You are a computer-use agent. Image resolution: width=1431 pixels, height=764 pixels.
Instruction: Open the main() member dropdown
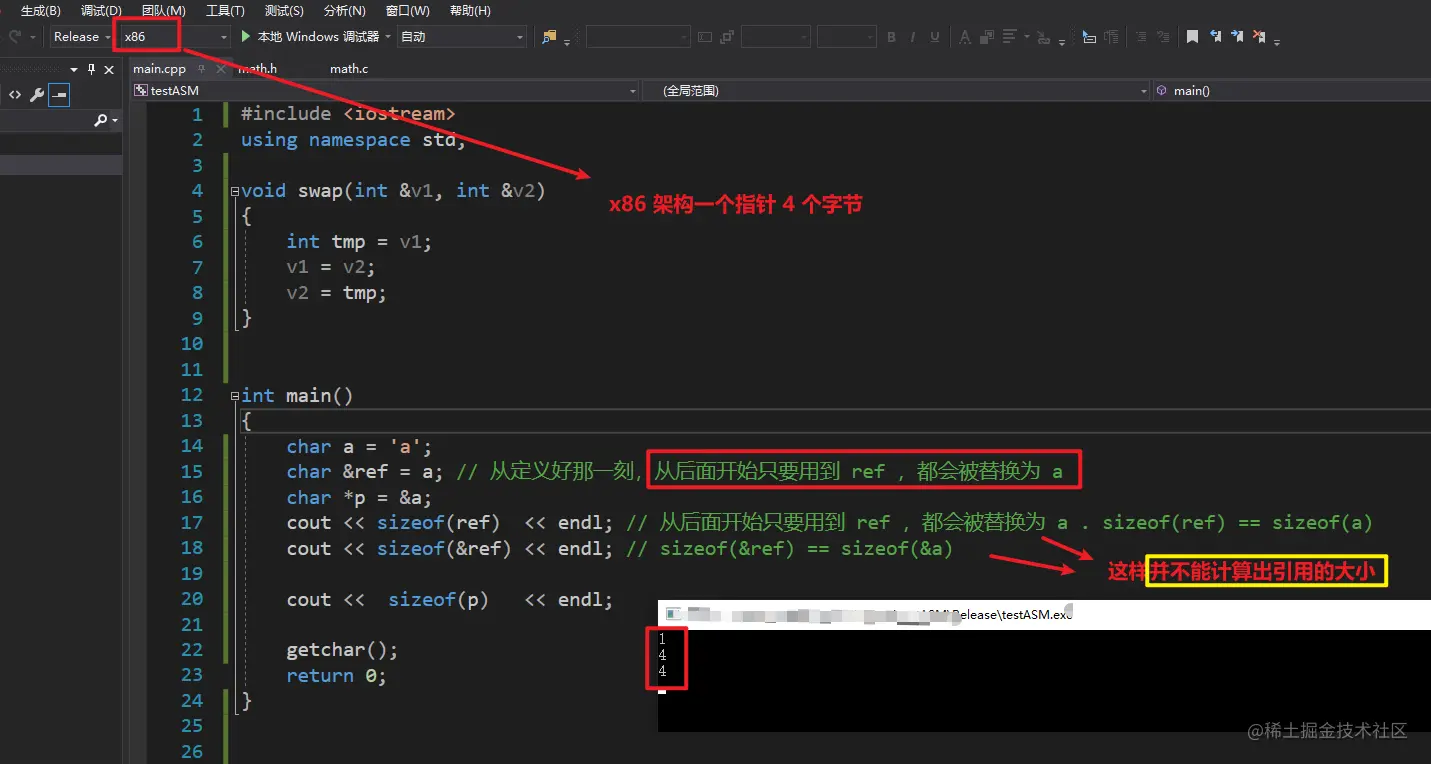pyautogui.click(x=1291, y=90)
